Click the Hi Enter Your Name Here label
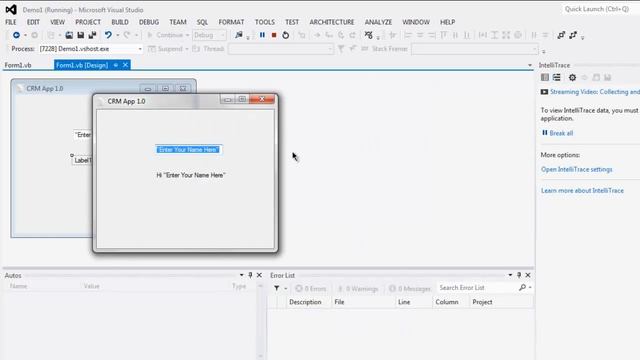Viewport: 640px width, 360px height. point(191,175)
